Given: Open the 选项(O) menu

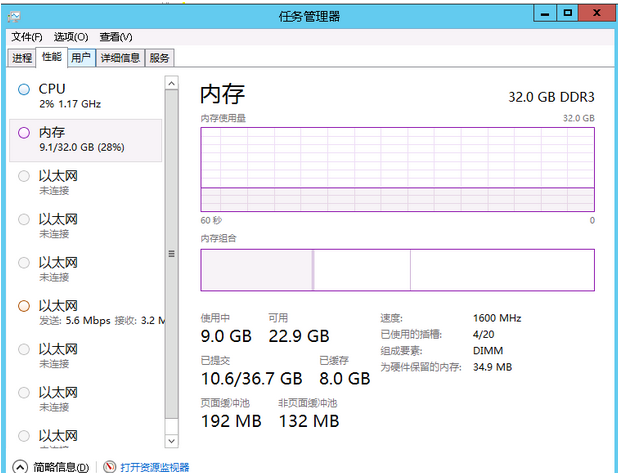Looking at the screenshot, I should pyautogui.click(x=71, y=37).
